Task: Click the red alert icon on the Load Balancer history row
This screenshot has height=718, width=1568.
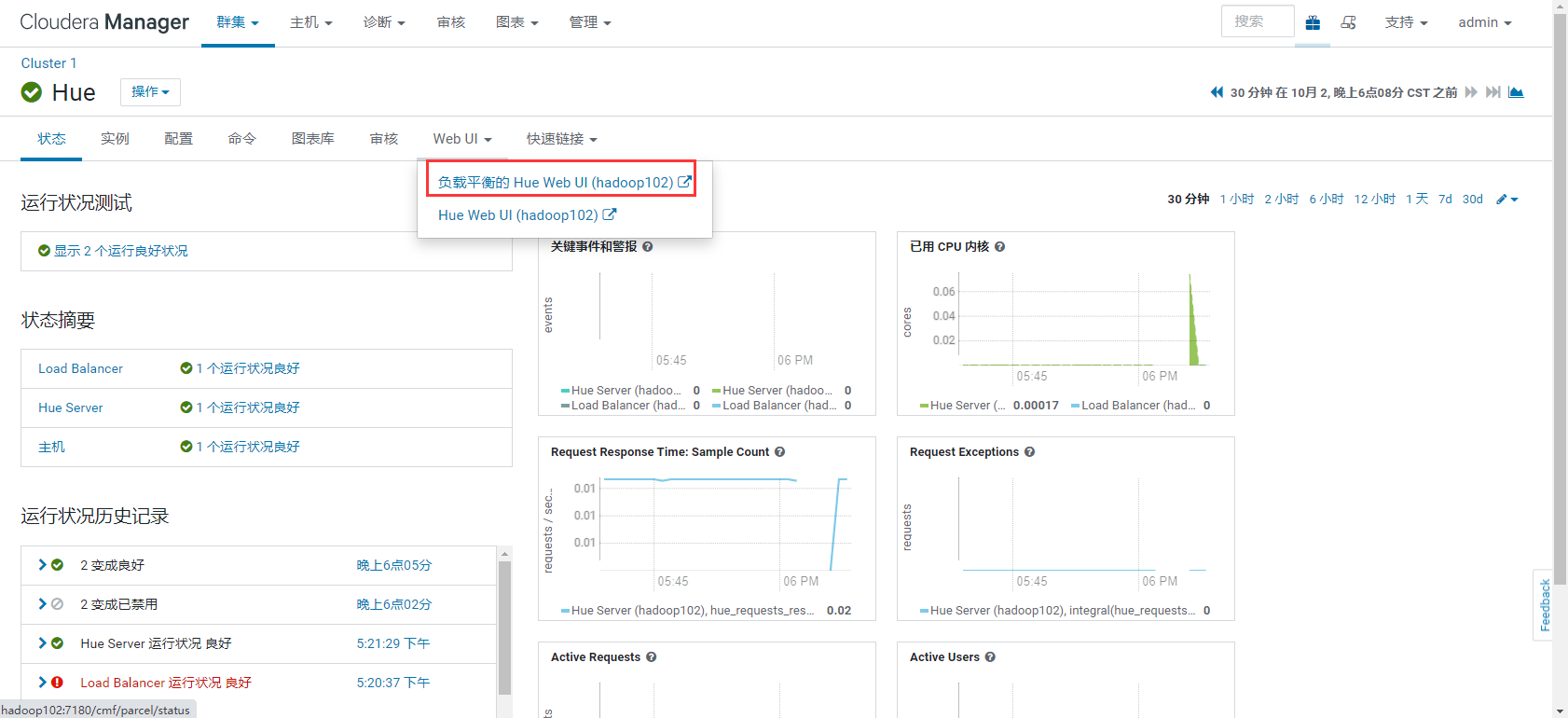Action: tap(57, 683)
